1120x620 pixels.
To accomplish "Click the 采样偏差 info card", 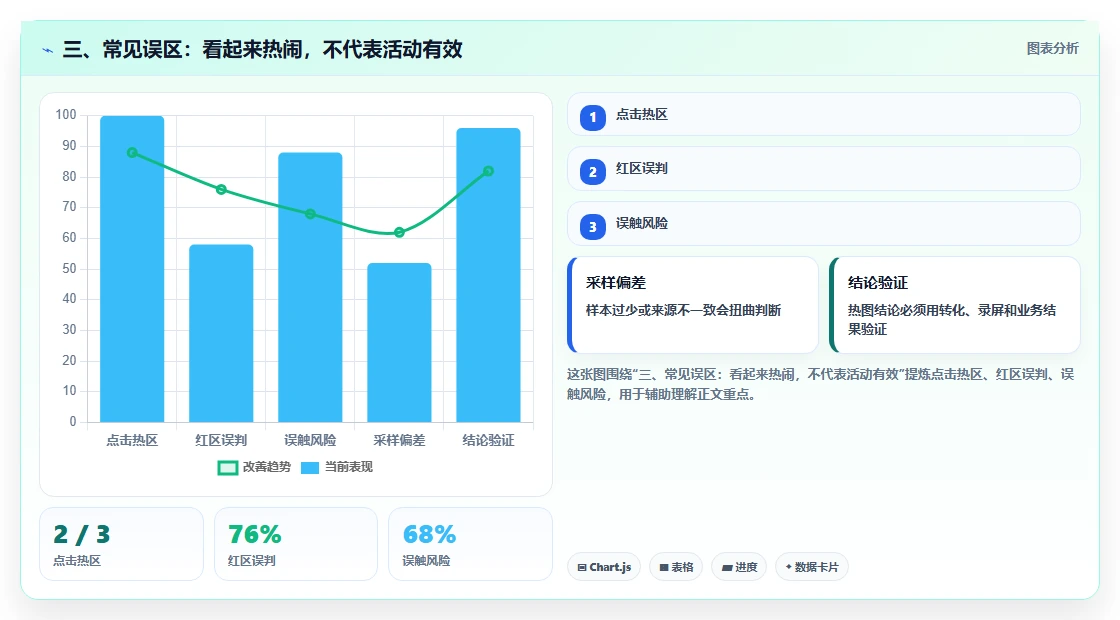I will 693,305.
